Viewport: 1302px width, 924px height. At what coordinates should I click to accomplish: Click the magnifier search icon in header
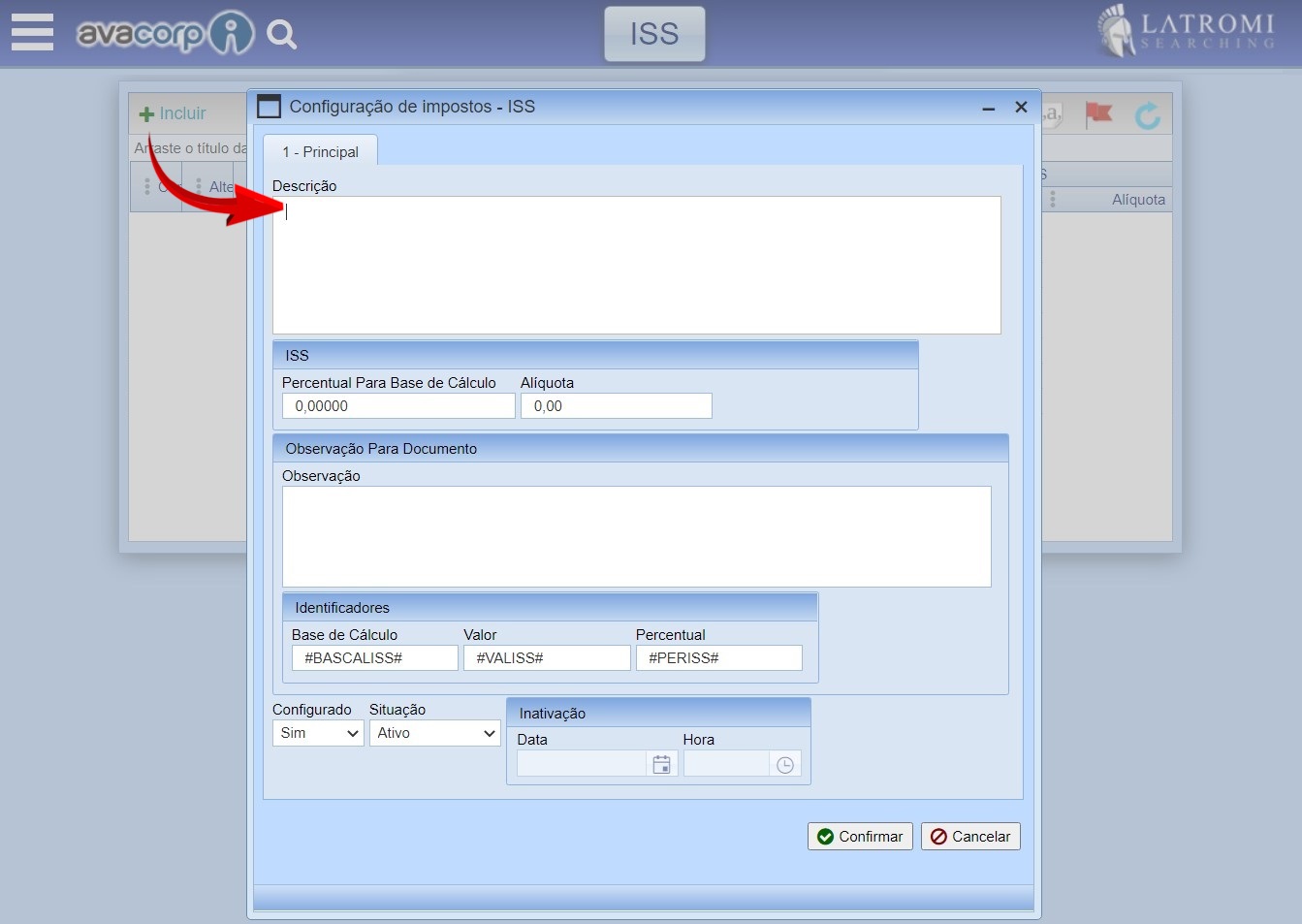pyautogui.click(x=281, y=35)
